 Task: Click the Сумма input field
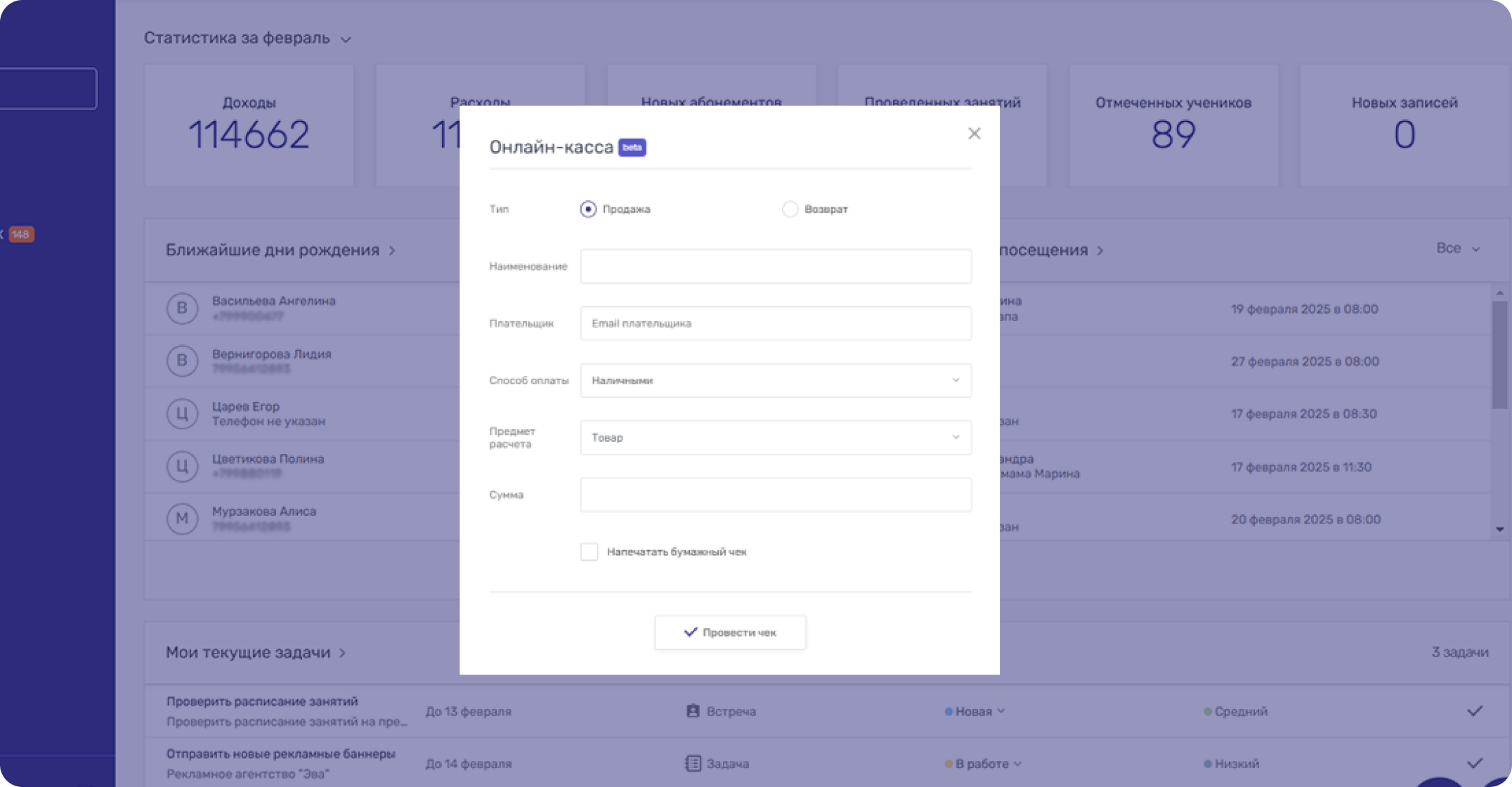(x=775, y=495)
